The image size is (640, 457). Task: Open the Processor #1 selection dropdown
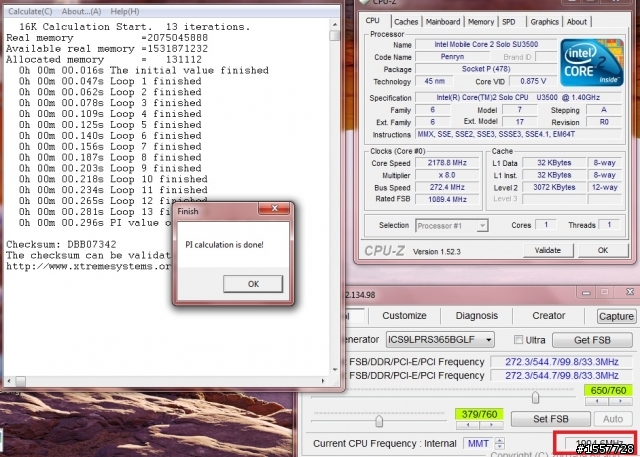tap(451, 225)
